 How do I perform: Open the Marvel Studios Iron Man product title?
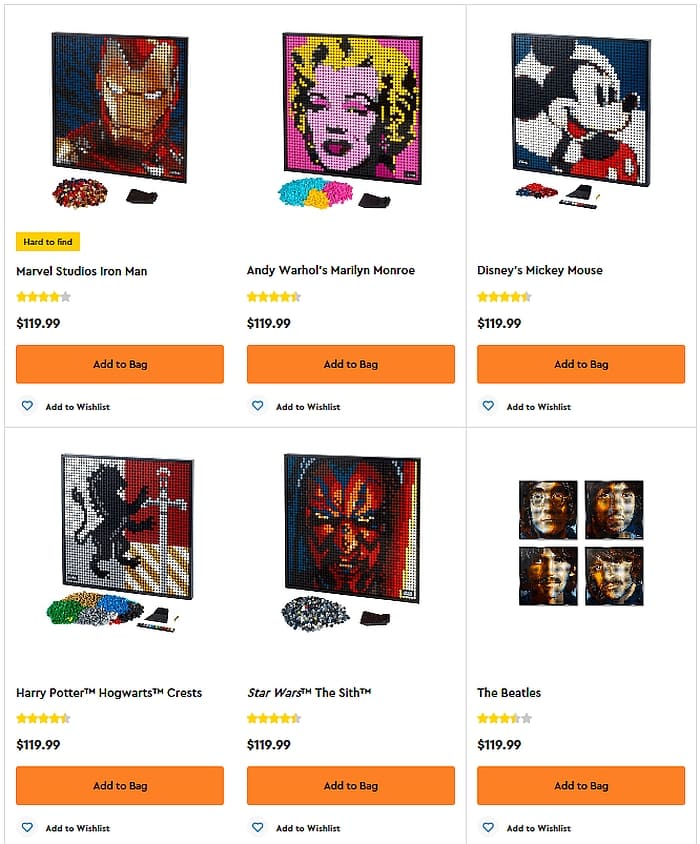tap(81, 271)
